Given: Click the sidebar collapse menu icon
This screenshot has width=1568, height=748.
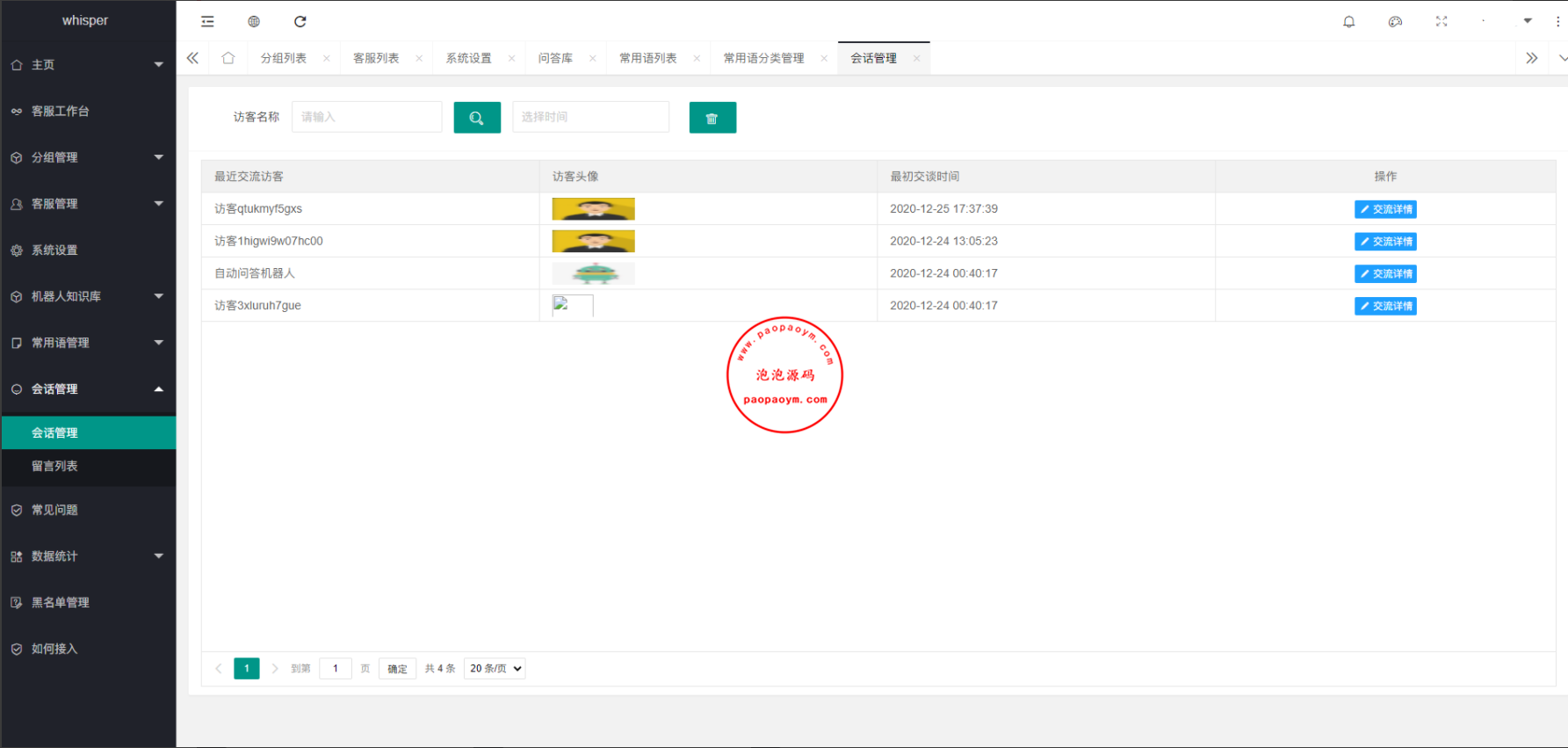Looking at the screenshot, I should tap(207, 21).
